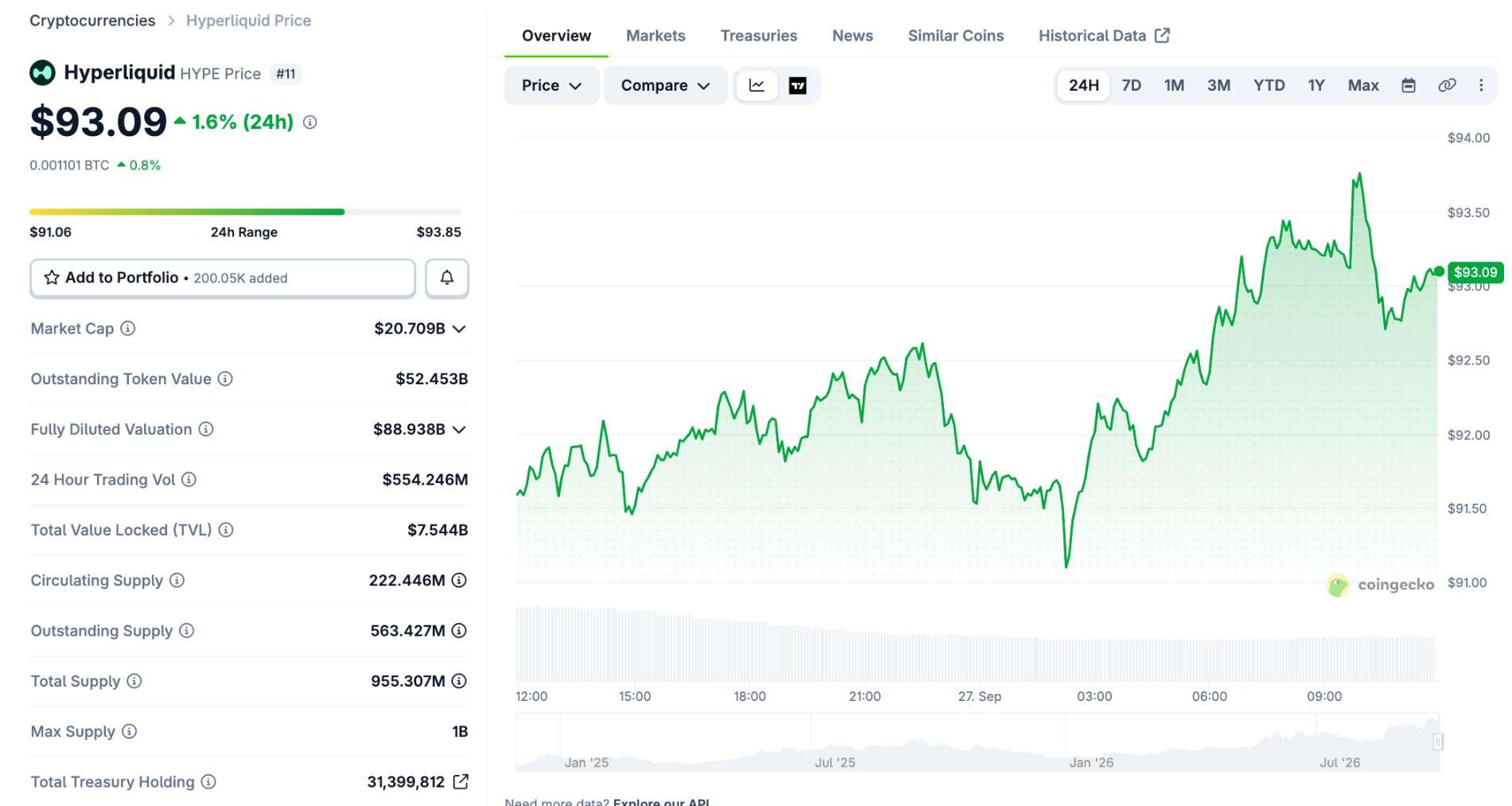
Task: Click info icon next to 563.427M value
Action: (459, 631)
